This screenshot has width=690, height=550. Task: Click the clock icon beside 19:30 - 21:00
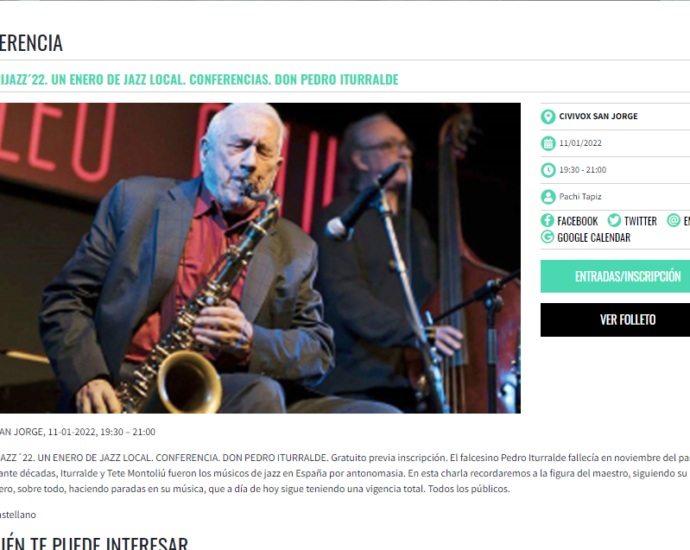(548, 170)
